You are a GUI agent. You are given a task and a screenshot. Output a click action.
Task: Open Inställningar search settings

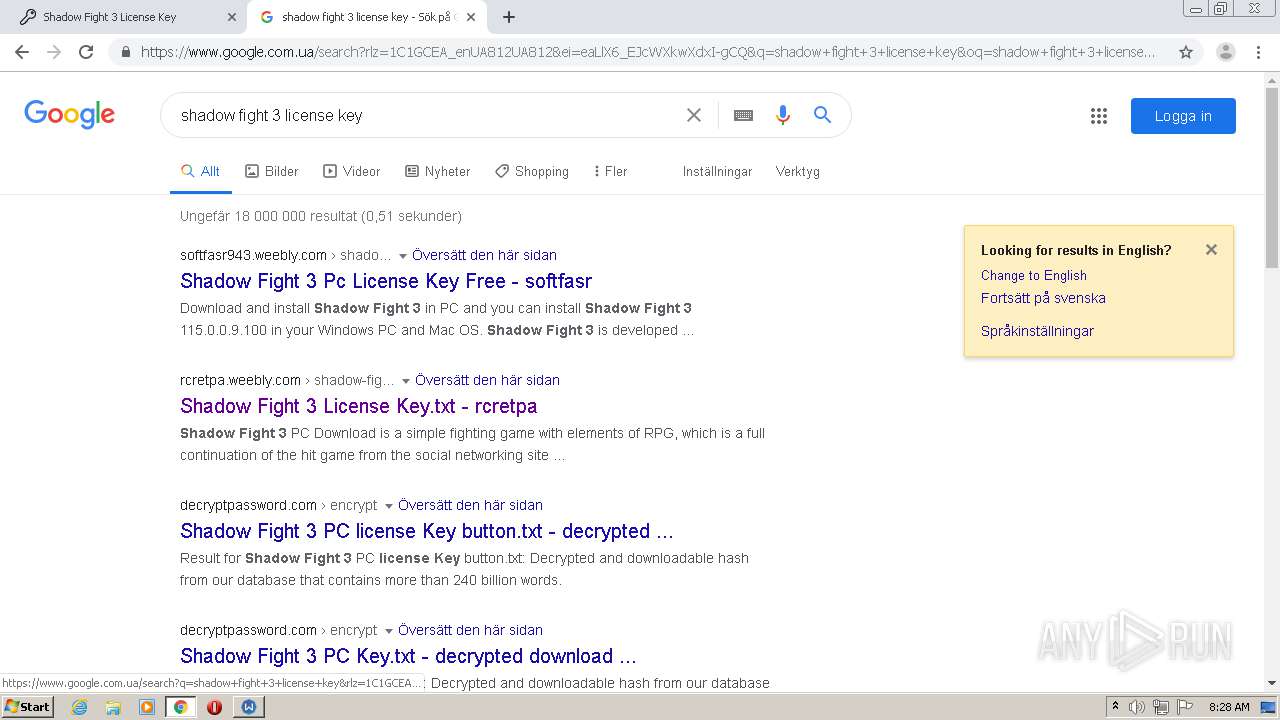[x=717, y=171]
